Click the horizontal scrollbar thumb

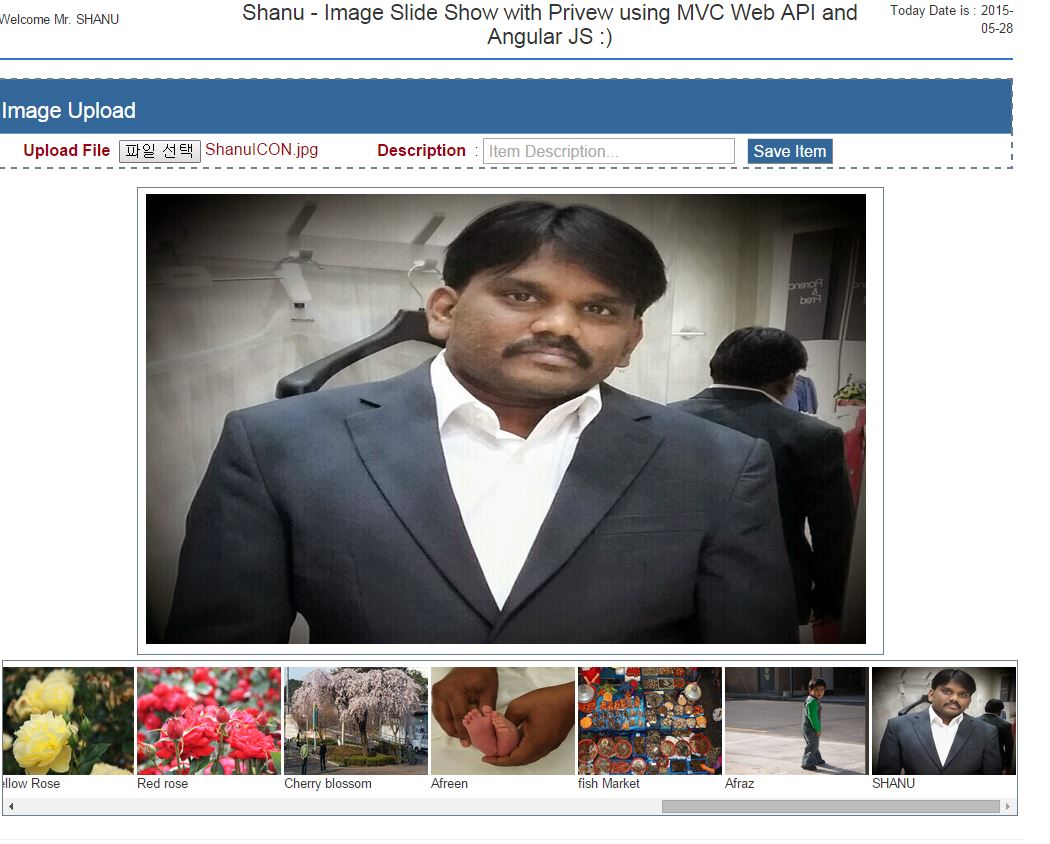[x=830, y=806]
